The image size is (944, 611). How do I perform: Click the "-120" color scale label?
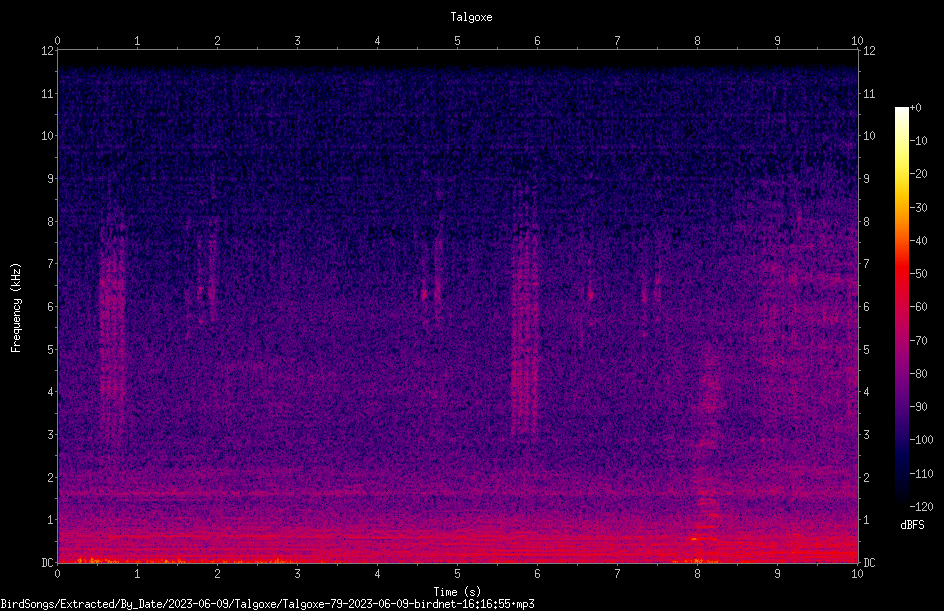921,507
